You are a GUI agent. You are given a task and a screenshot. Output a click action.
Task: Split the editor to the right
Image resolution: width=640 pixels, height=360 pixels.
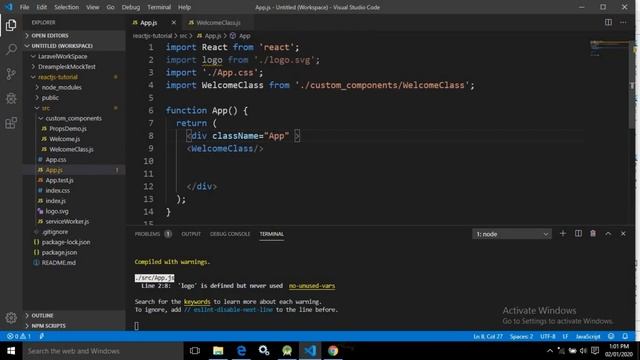[608, 22]
